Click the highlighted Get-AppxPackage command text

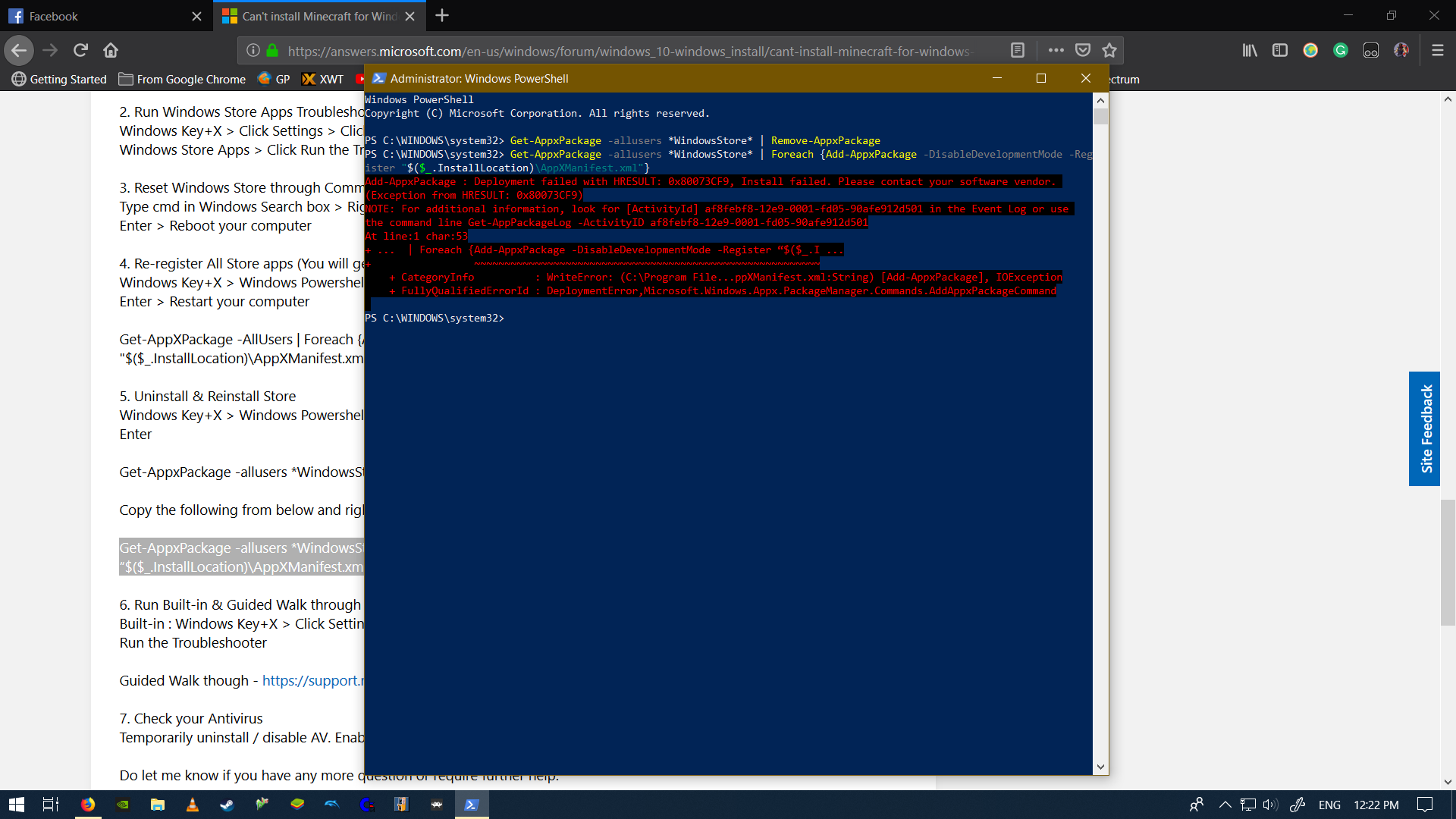[x=241, y=557]
